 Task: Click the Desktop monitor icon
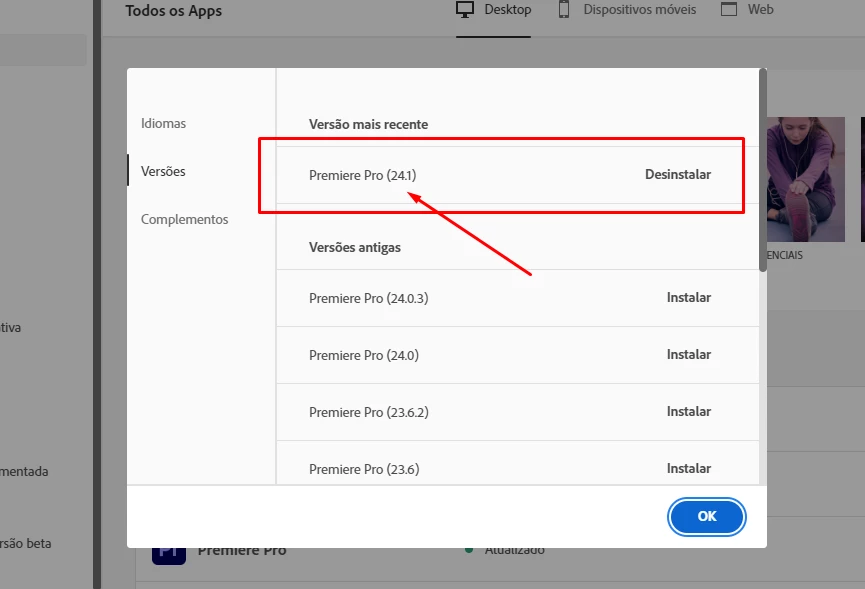click(465, 10)
